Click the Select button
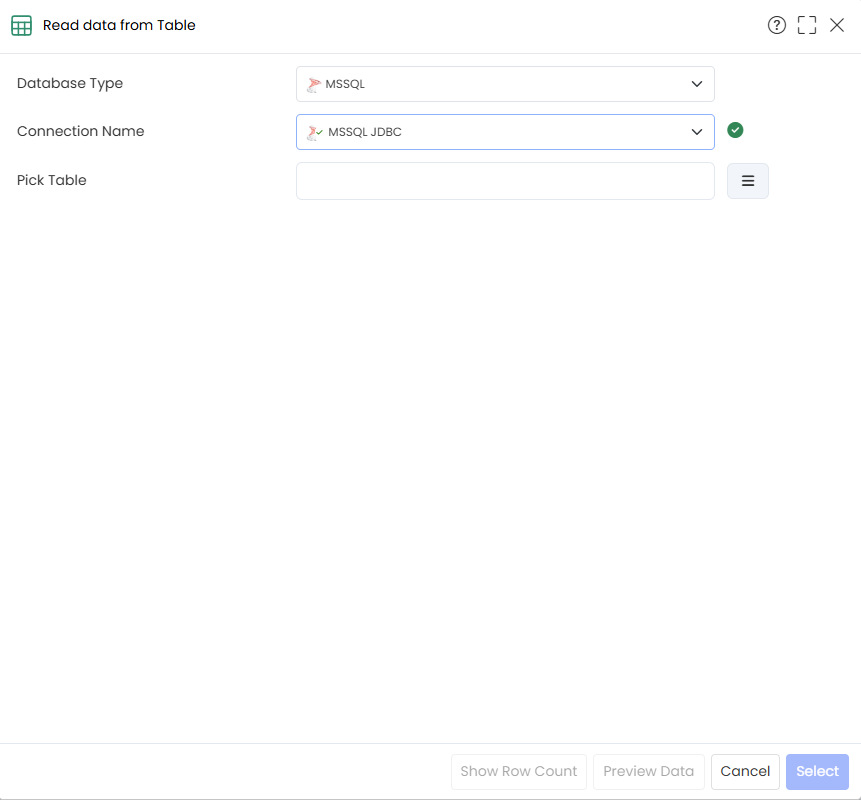This screenshot has height=800, width=861. pos(817,771)
